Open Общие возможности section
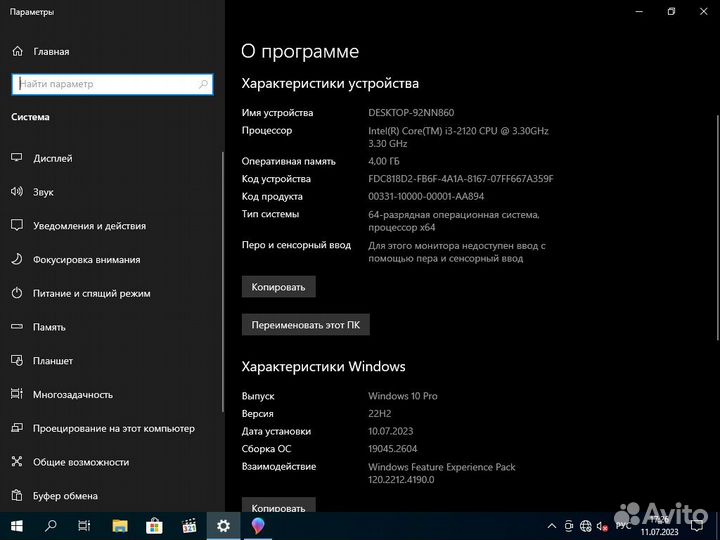Image resolution: width=720 pixels, height=540 pixels. tap(70, 462)
